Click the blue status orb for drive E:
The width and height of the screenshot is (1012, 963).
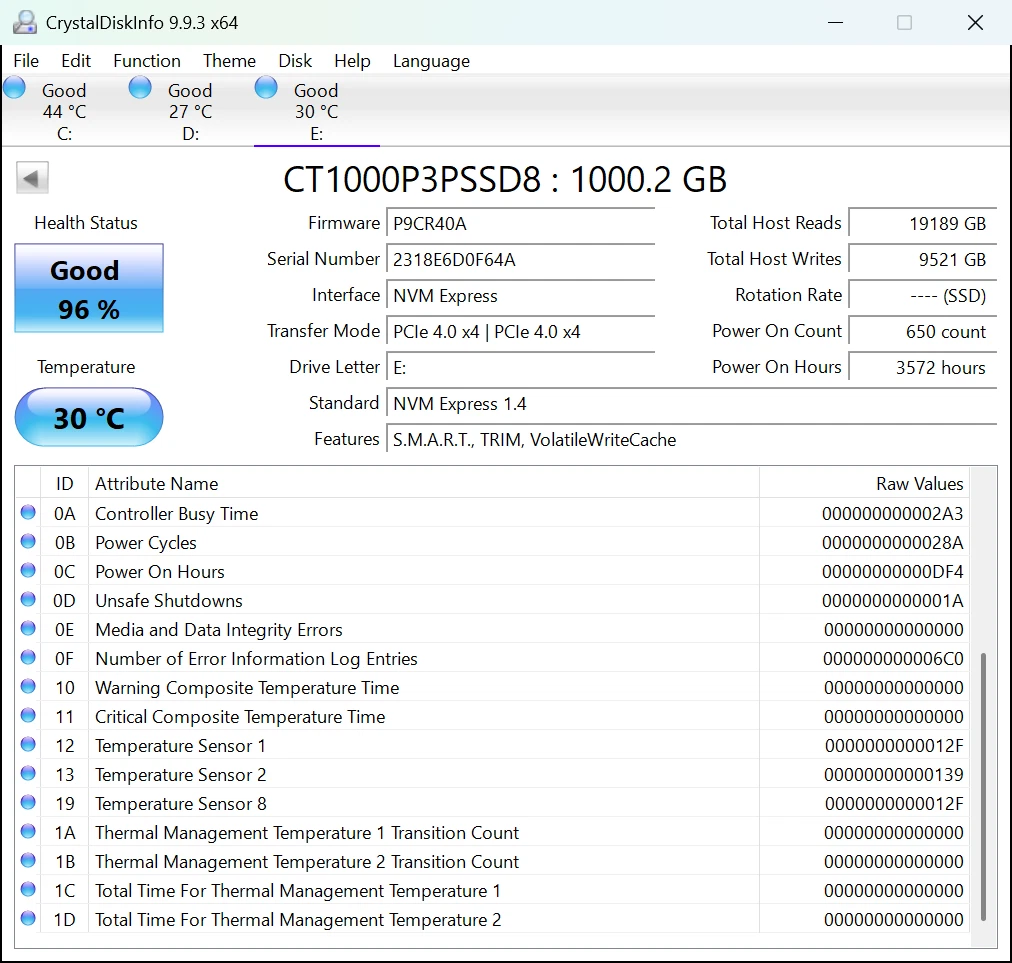pos(266,87)
